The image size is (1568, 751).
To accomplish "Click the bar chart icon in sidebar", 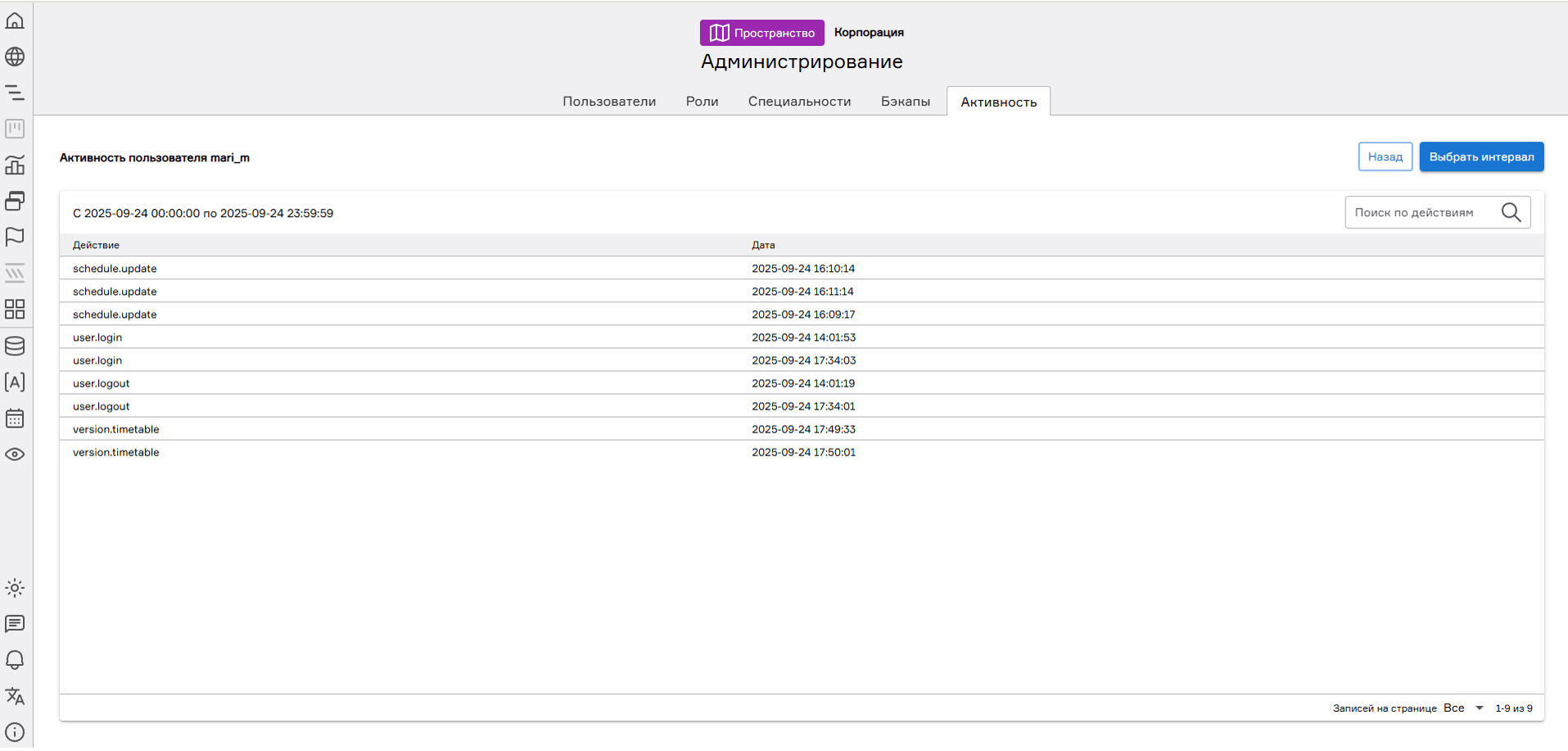I will pos(15,165).
